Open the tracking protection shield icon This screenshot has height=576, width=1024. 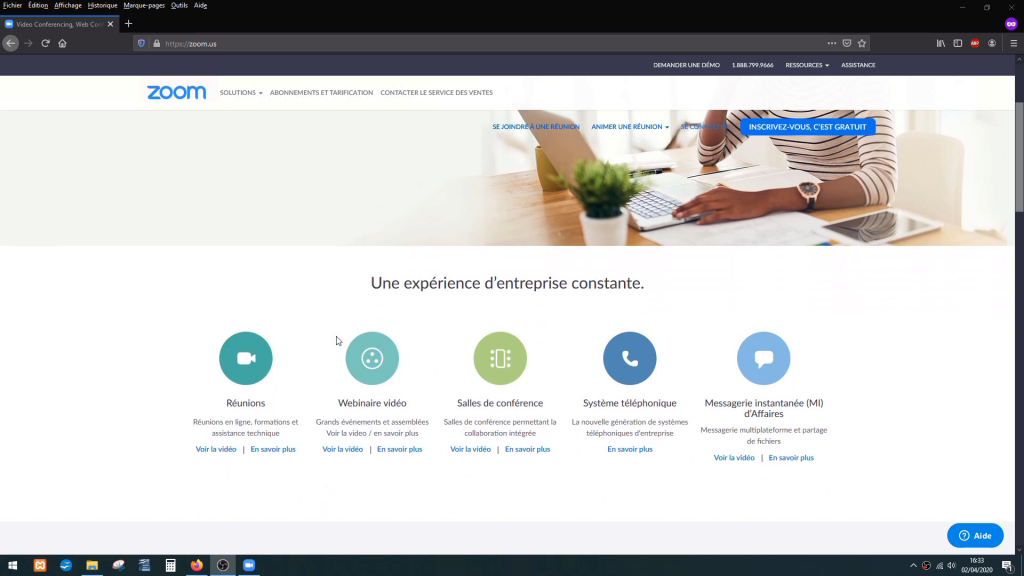point(141,43)
